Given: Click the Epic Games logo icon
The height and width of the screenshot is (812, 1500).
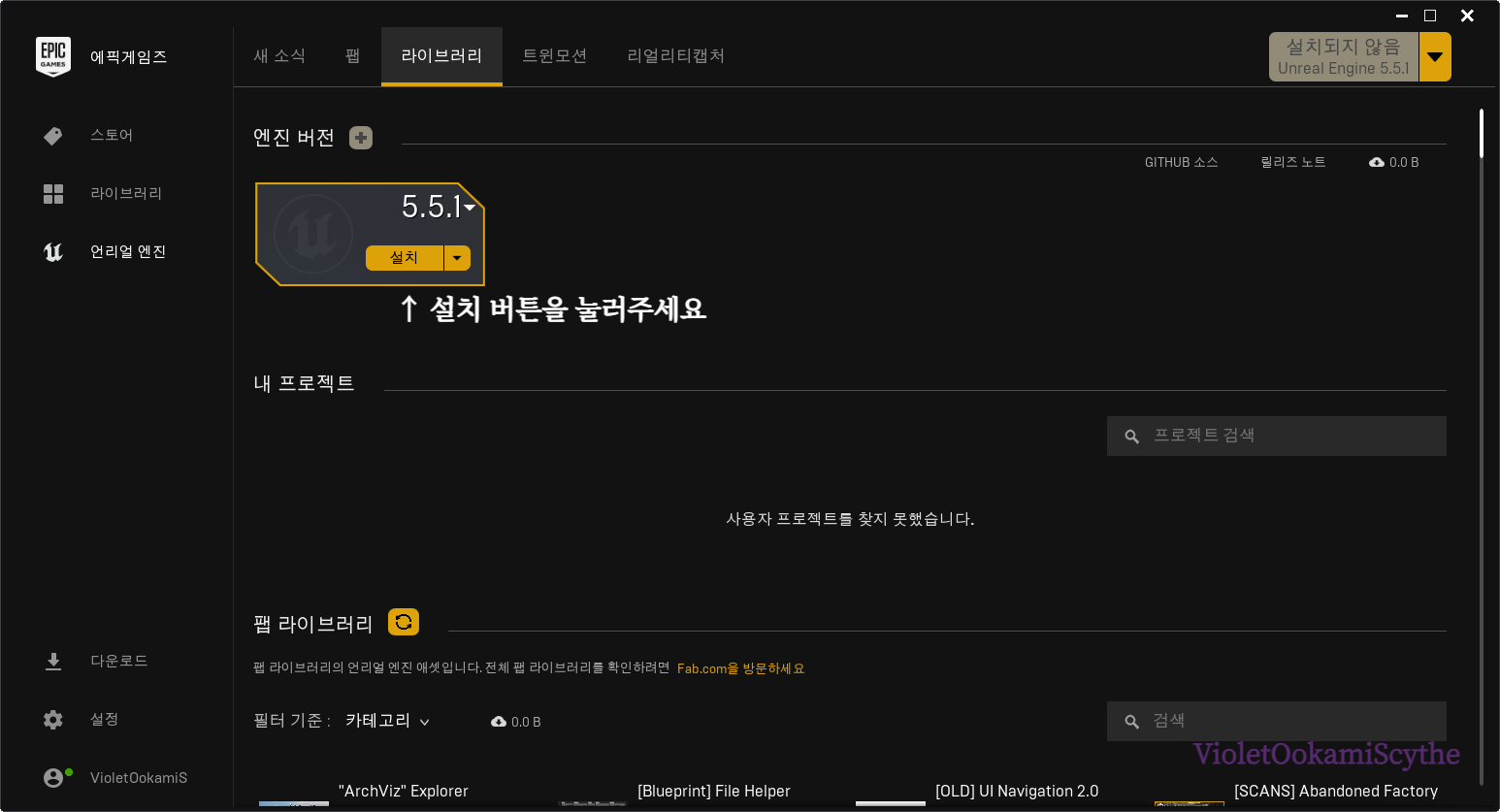Looking at the screenshot, I should (x=53, y=56).
